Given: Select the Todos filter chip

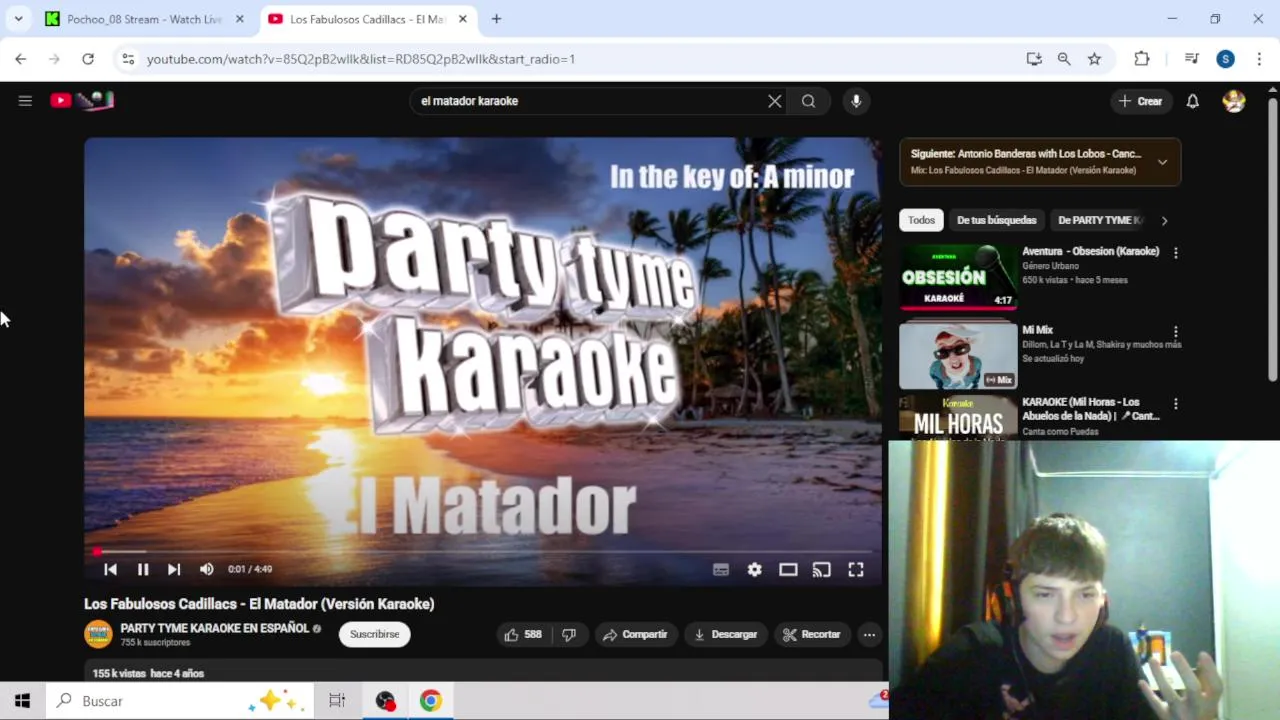Looking at the screenshot, I should [x=921, y=220].
